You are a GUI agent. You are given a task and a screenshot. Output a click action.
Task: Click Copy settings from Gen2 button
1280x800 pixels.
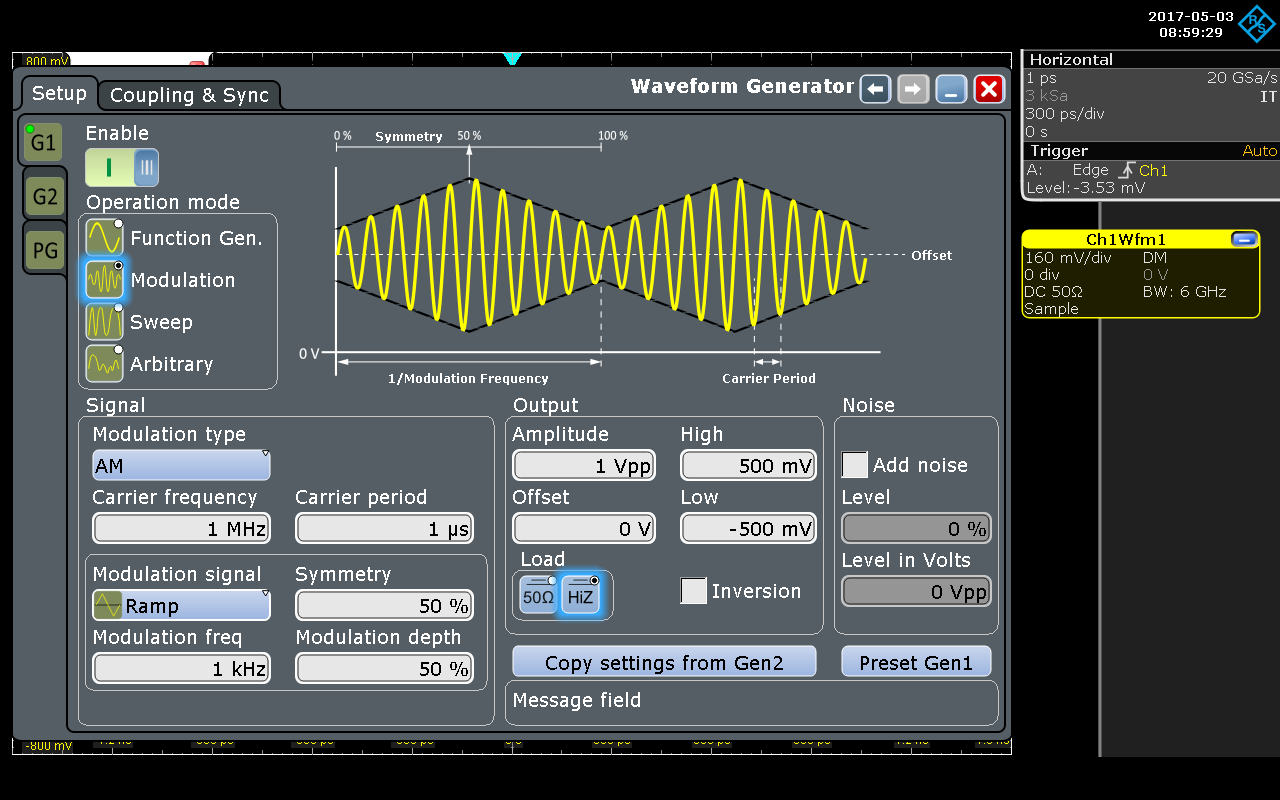664,662
